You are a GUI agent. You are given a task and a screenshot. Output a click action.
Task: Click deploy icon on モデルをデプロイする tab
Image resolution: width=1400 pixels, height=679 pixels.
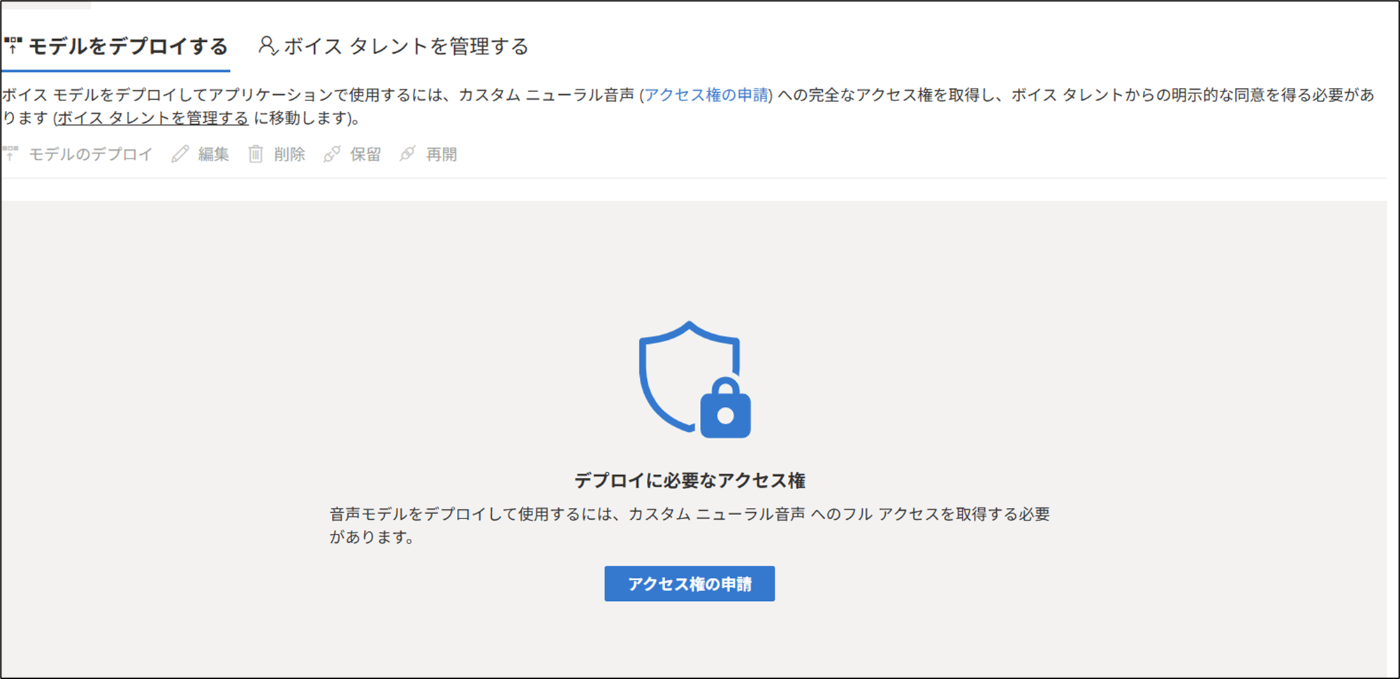point(13,46)
